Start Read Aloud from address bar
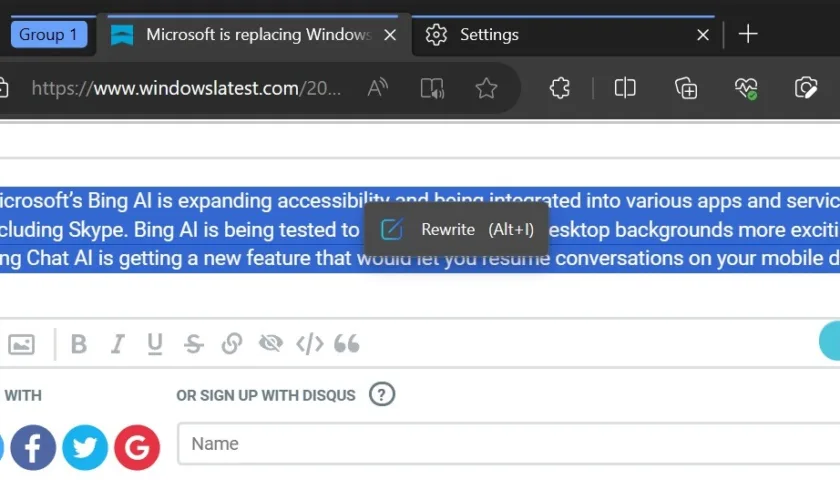Screen dimensions: 840x500 click(x=378, y=88)
